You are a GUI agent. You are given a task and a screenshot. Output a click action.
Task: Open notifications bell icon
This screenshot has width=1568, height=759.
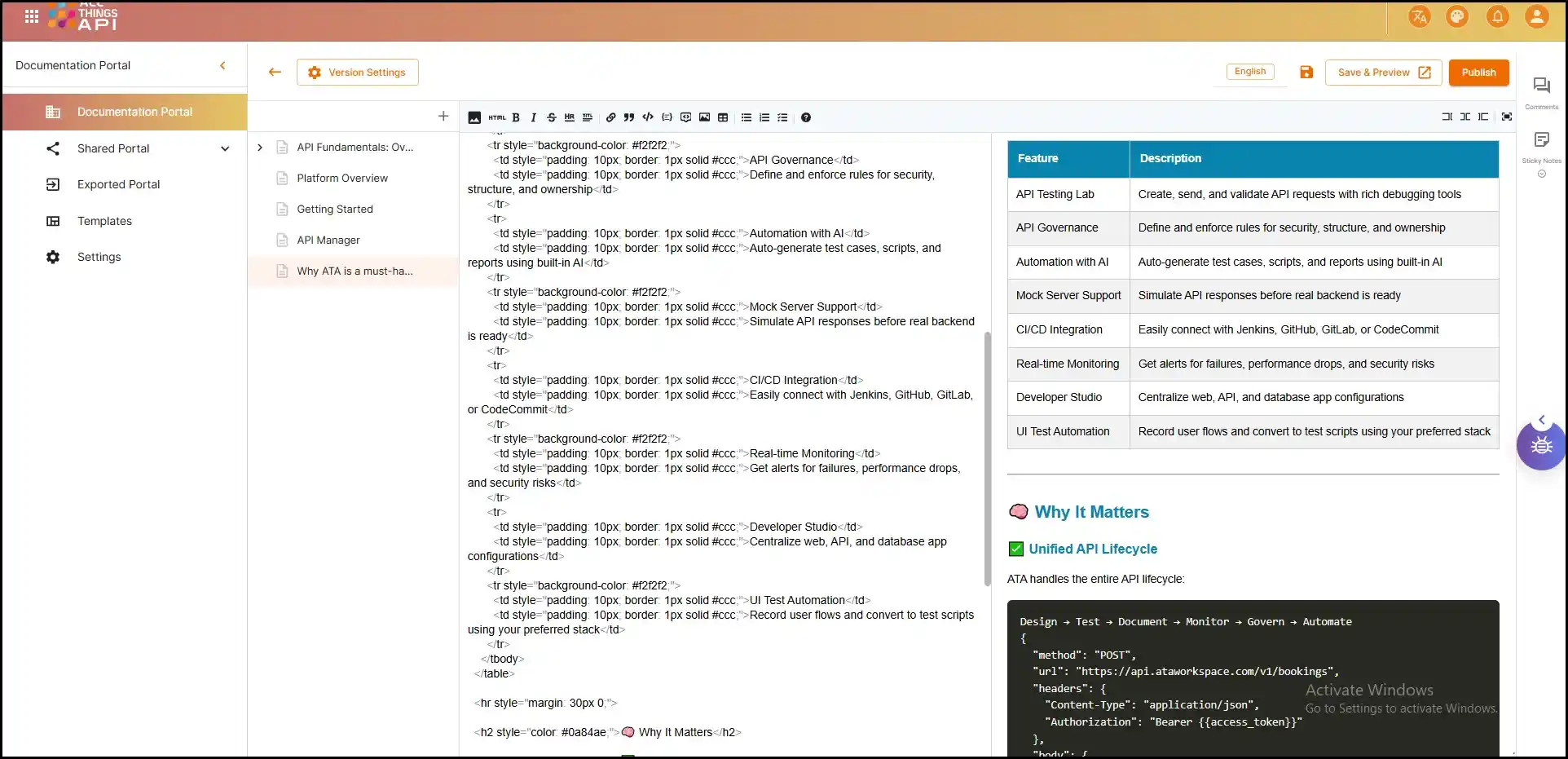coord(1497,16)
